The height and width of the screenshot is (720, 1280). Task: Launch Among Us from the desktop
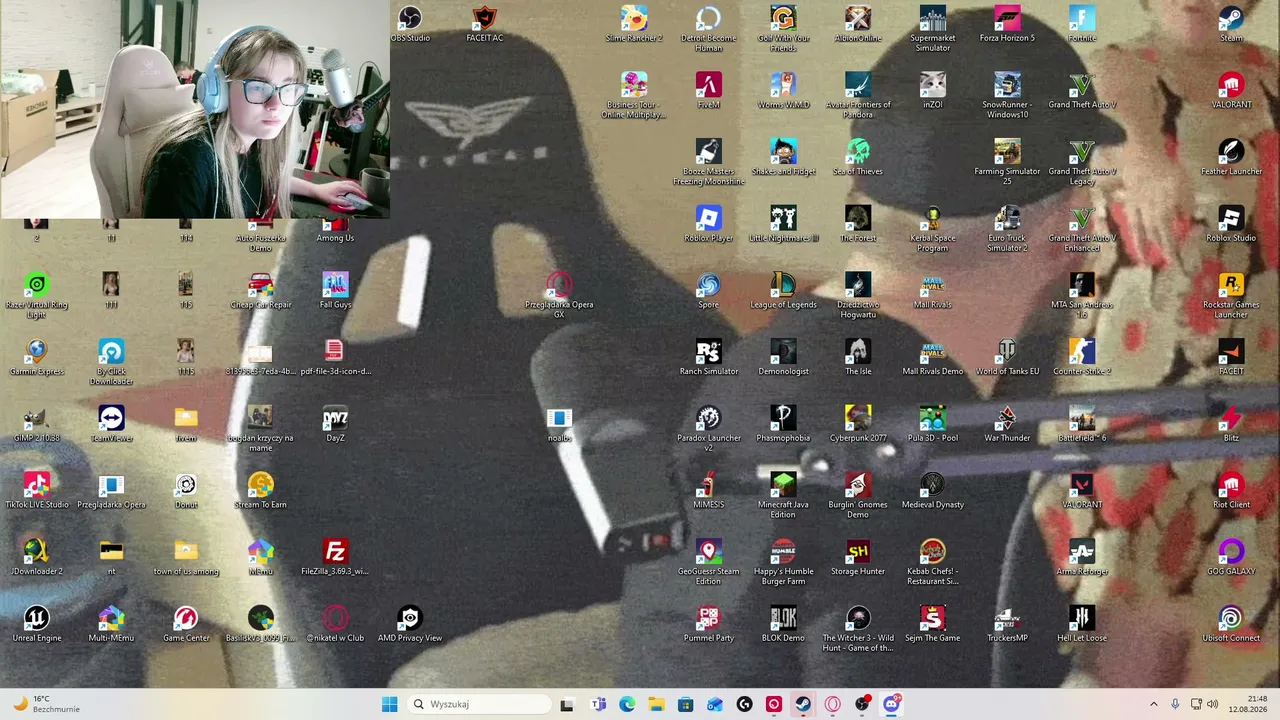(335, 230)
